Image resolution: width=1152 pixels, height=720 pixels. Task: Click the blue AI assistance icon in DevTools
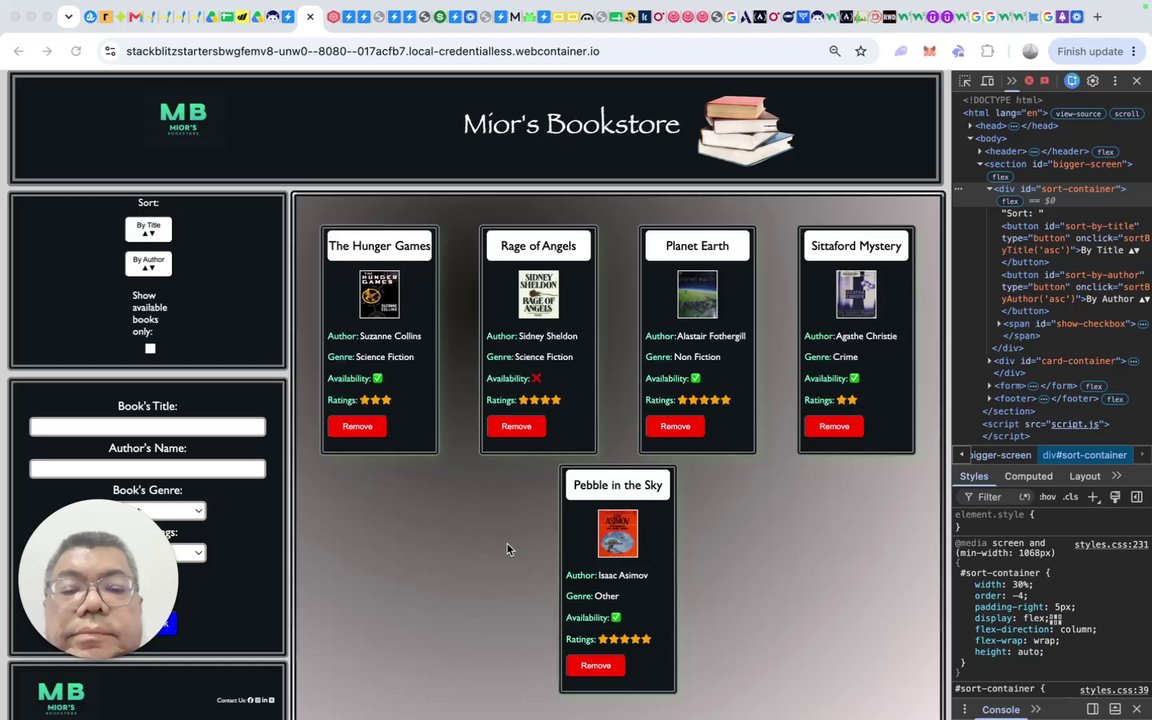point(1071,81)
